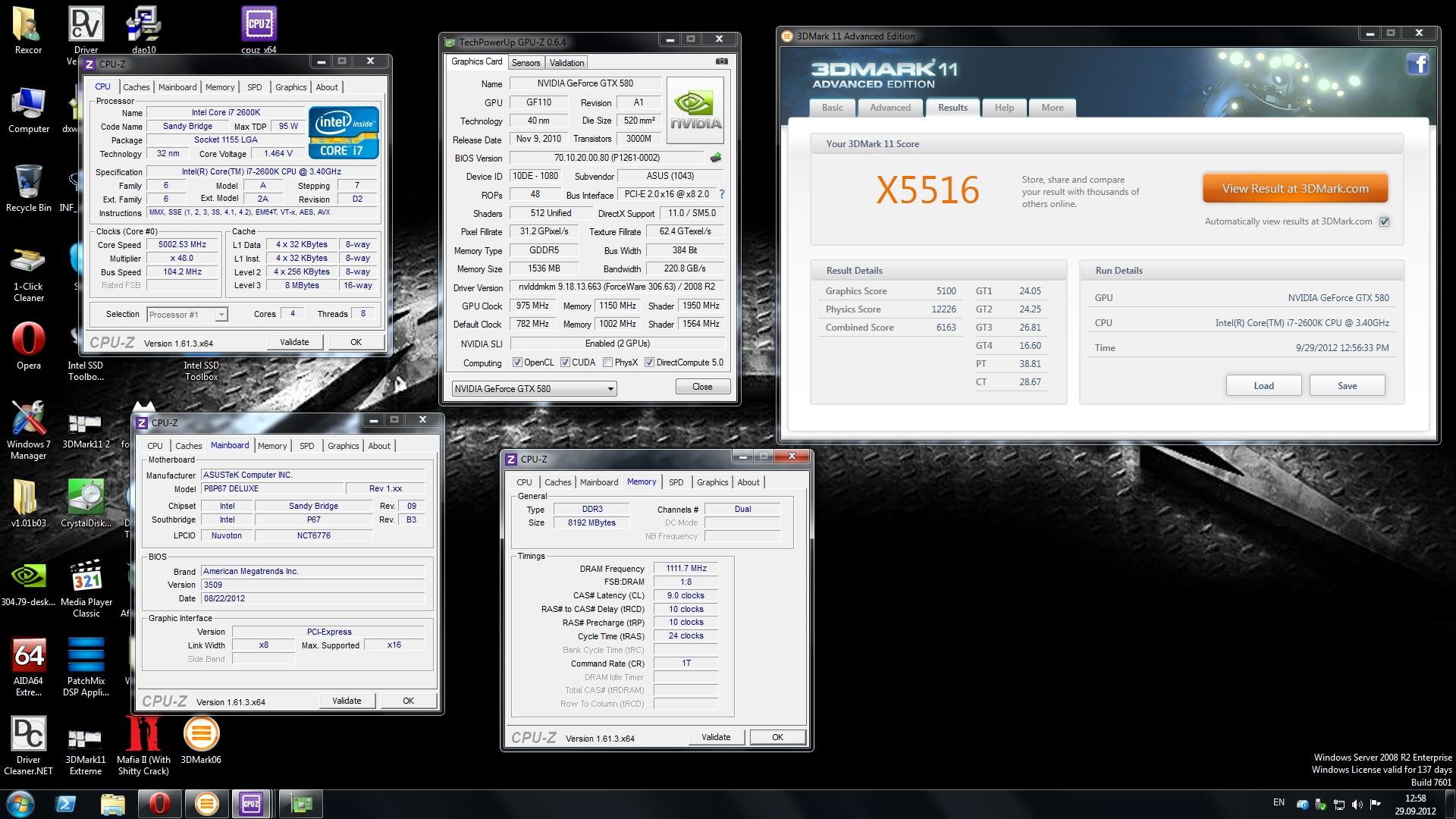Image resolution: width=1456 pixels, height=819 pixels.
Task: Open the Advanced tab in 3DMark 11
Action: pos(890,108)
